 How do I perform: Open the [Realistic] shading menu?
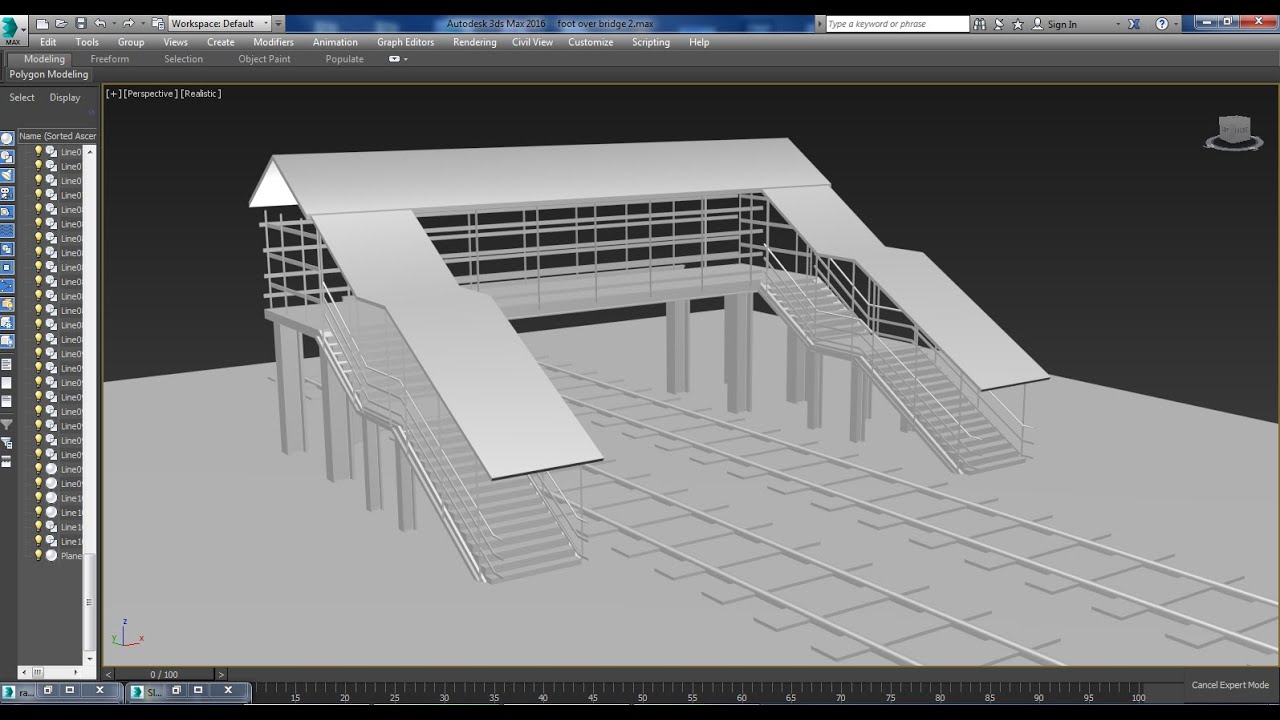pyautogui.click(x=201, y=93)
